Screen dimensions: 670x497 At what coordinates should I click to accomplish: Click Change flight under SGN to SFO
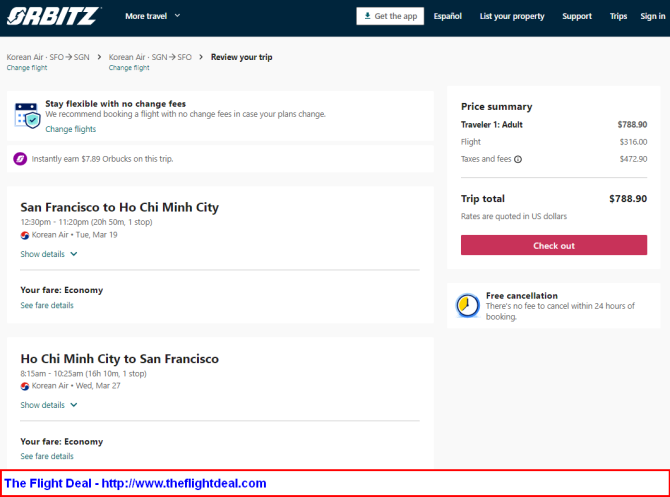coord(129,68)
